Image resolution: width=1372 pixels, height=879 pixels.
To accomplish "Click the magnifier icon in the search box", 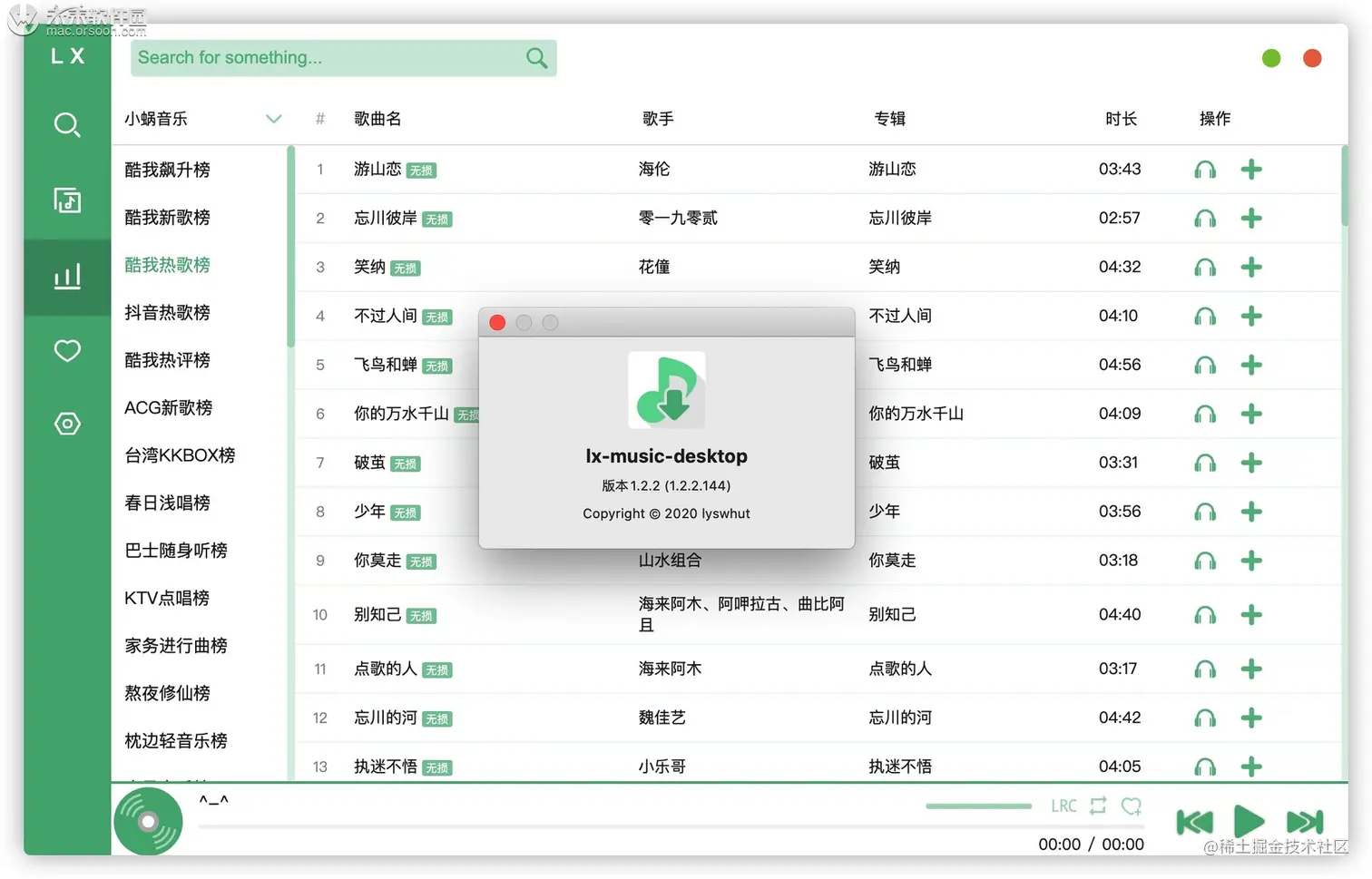I will [536, 58].
